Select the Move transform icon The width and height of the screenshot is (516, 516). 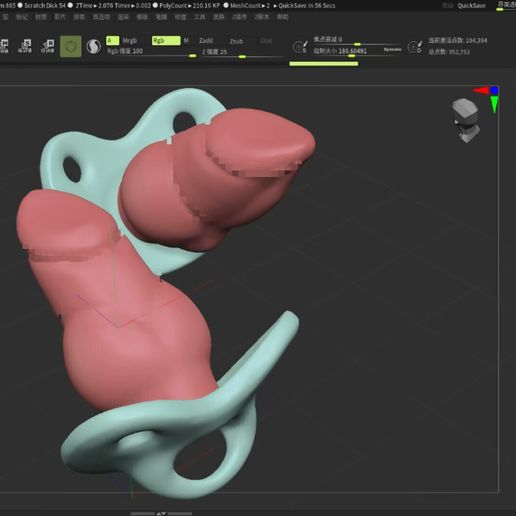[x=4, y=46]
